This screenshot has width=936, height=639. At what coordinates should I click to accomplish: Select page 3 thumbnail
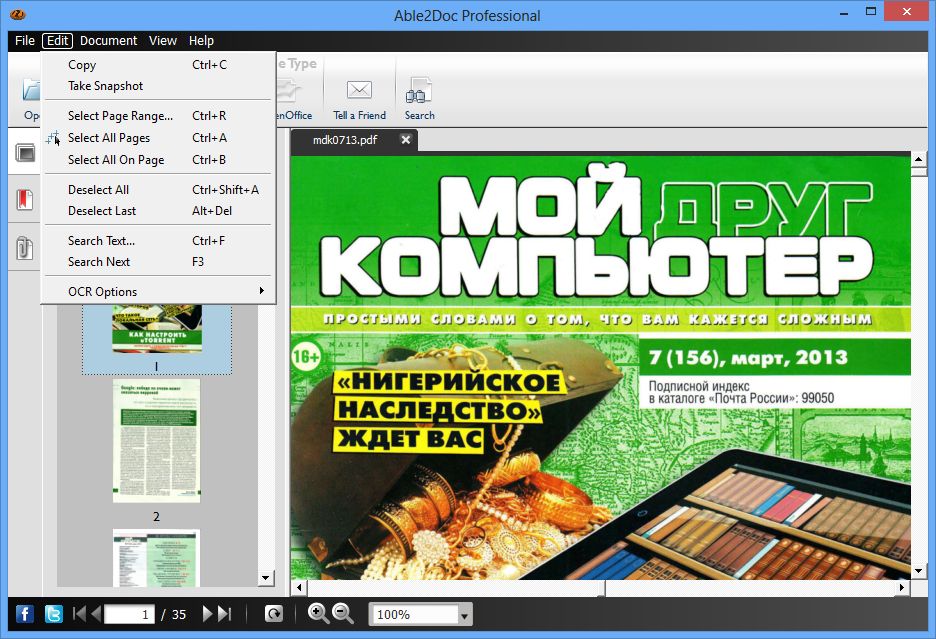click(x=156, y=557)
